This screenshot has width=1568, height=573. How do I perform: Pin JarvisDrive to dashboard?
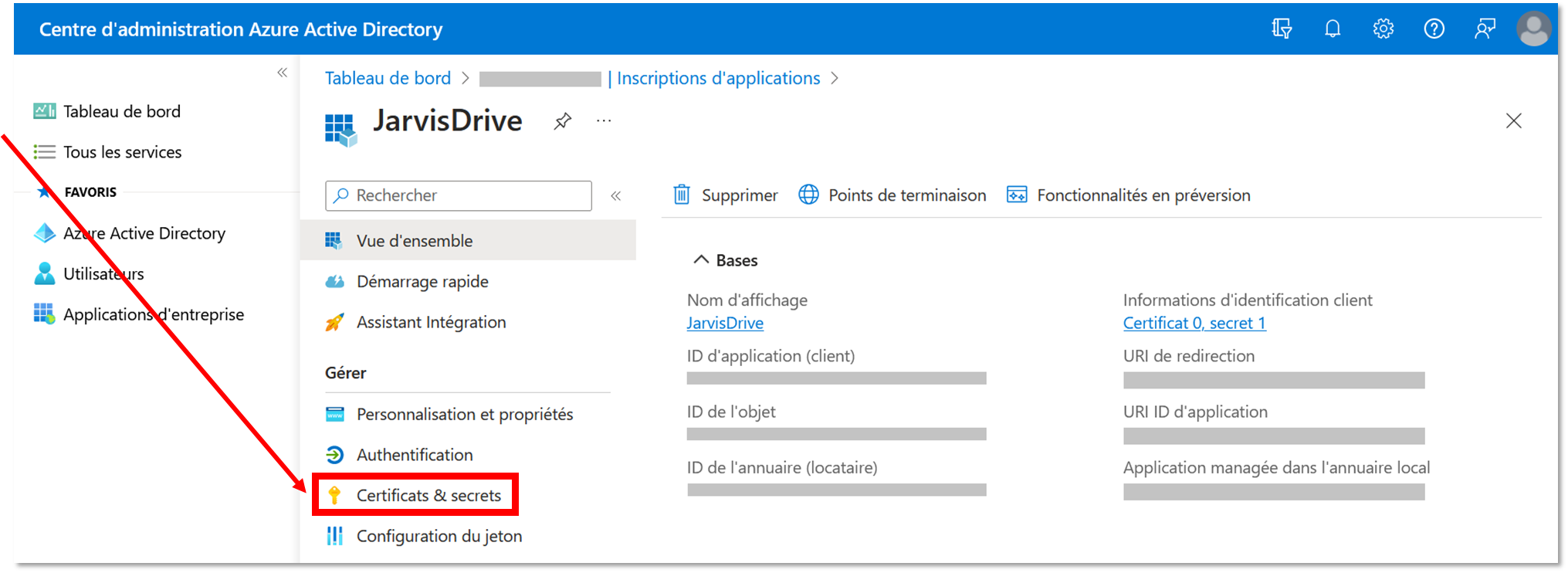(563, 121)
